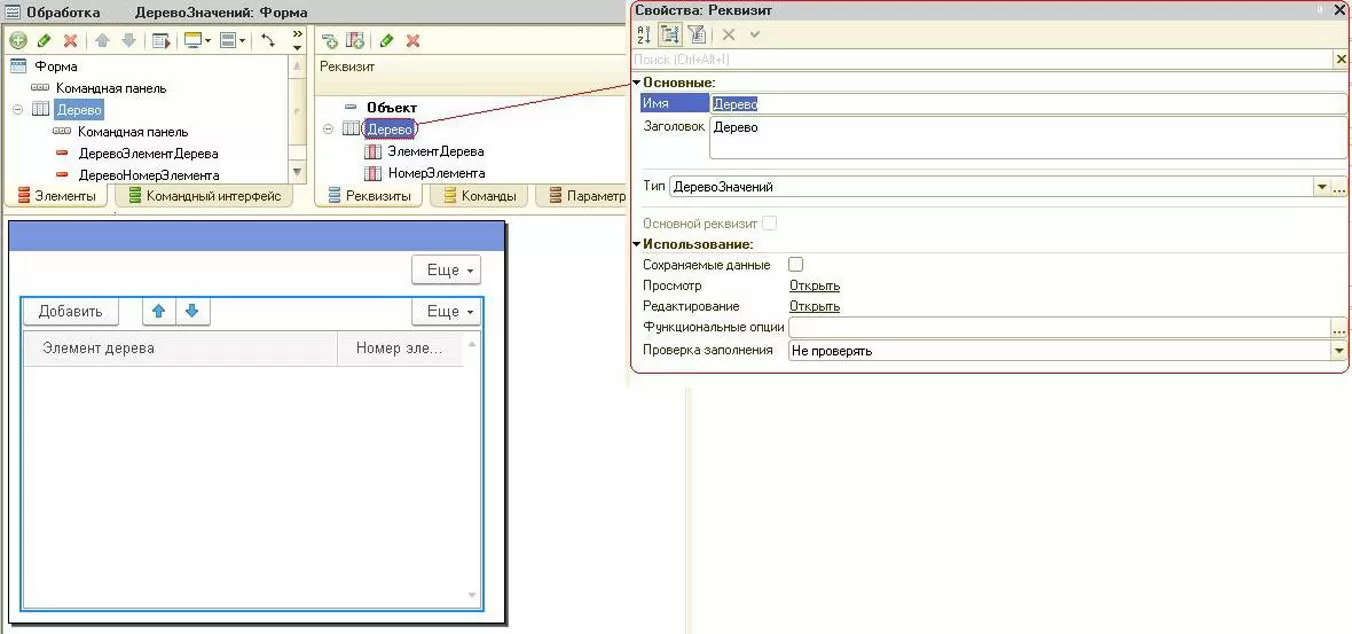The height and width of the screenshot is (634, 1352).
Task: Click cancel X icon in properties toolbar
Action: pos(729,34)
